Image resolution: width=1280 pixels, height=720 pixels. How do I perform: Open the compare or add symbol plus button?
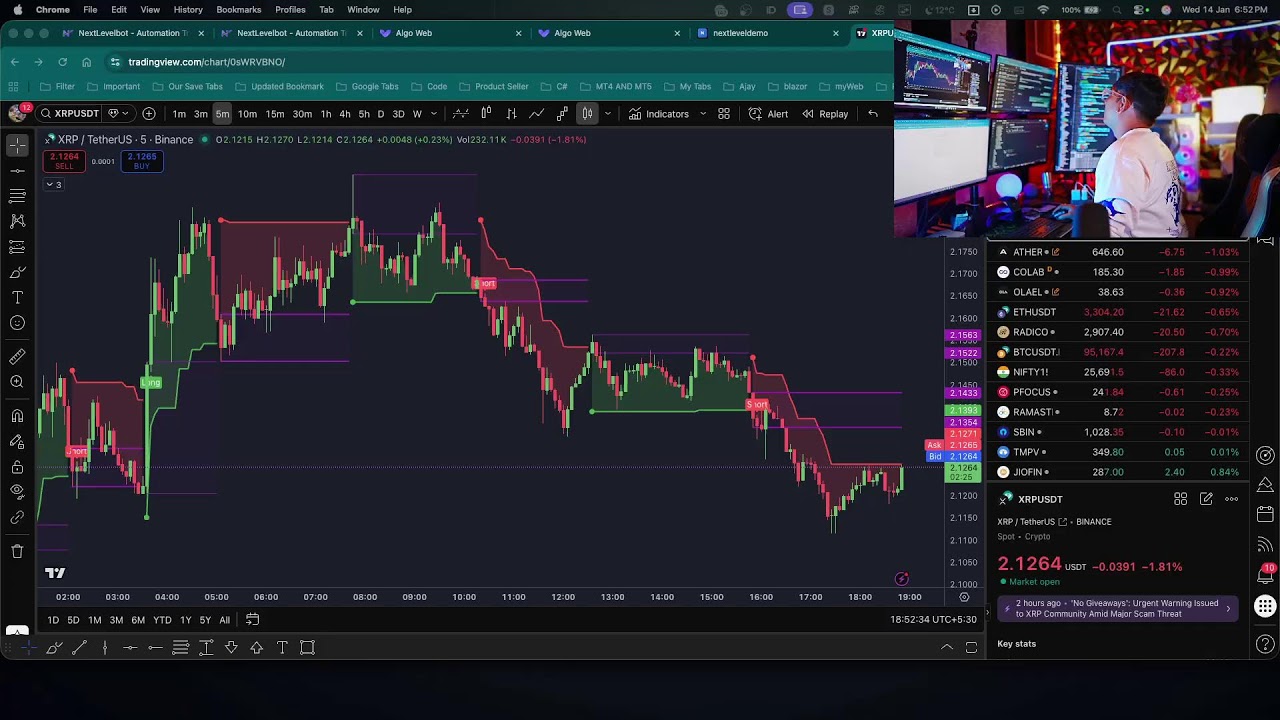click(x=149, y=114)
